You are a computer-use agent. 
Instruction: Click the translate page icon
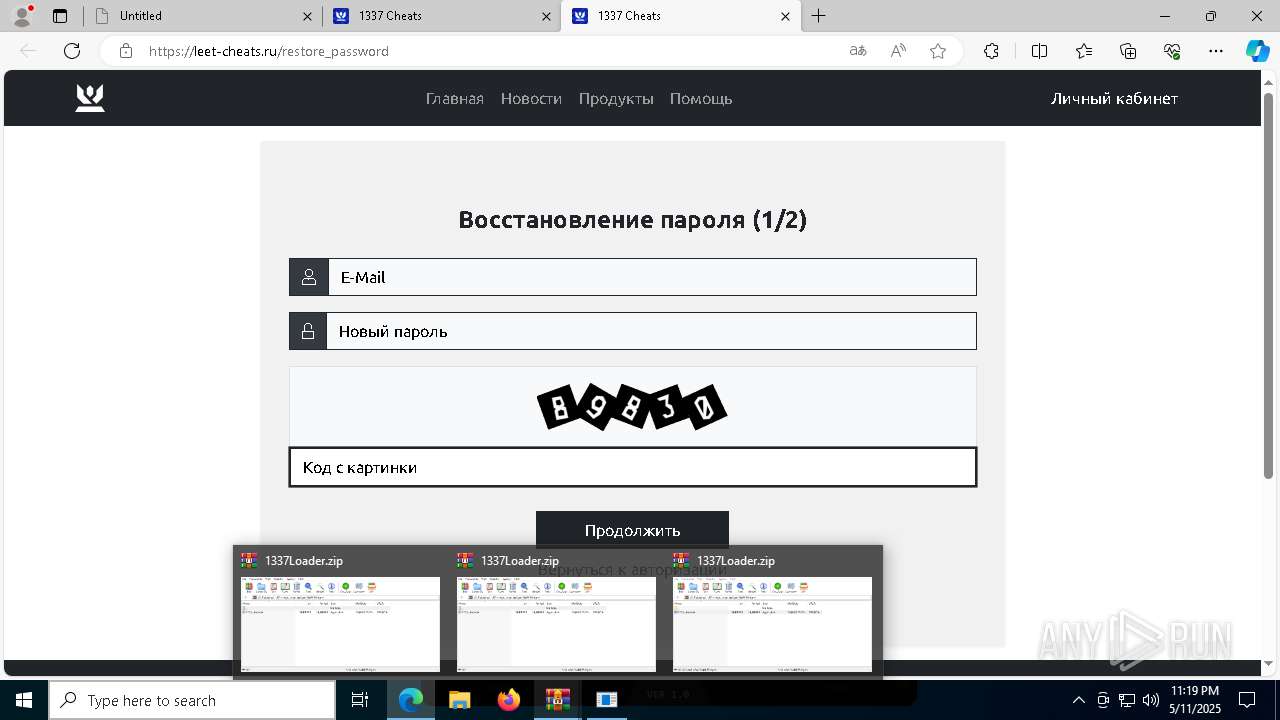(x=858, y=51)
